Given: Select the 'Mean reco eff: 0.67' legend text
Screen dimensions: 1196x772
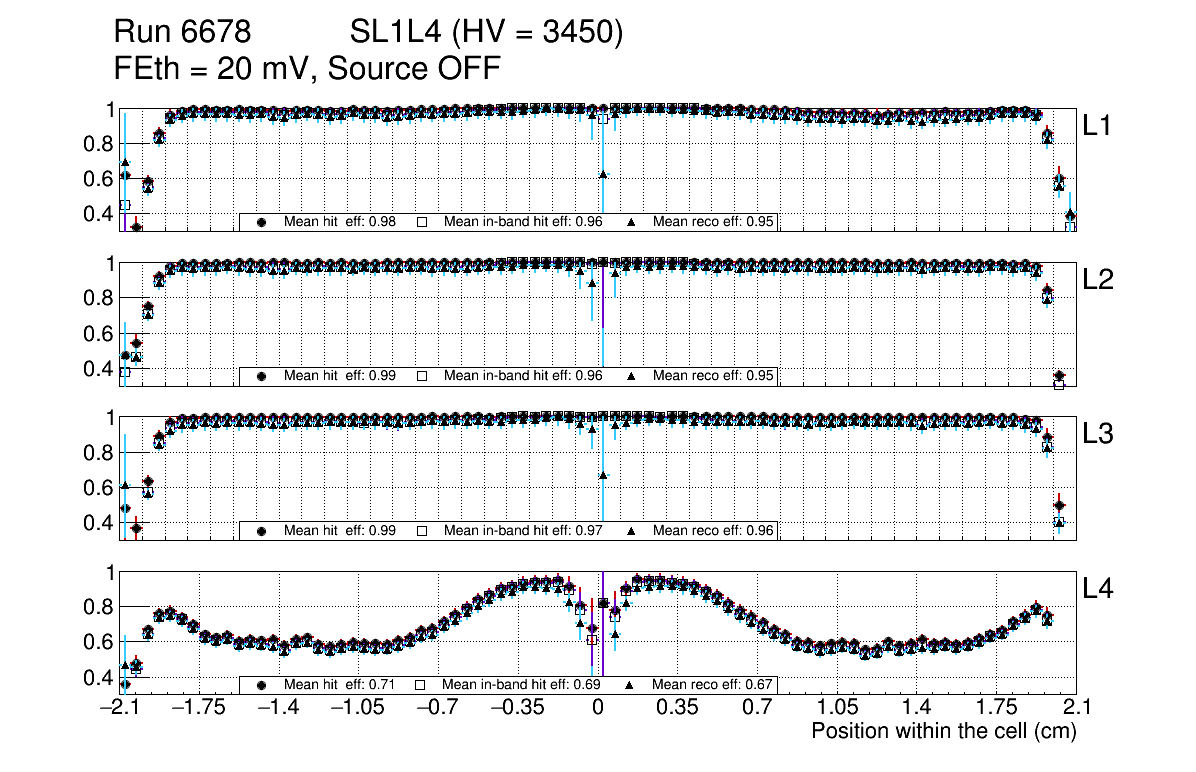Looking at the screenshot, I should [714, 685].
